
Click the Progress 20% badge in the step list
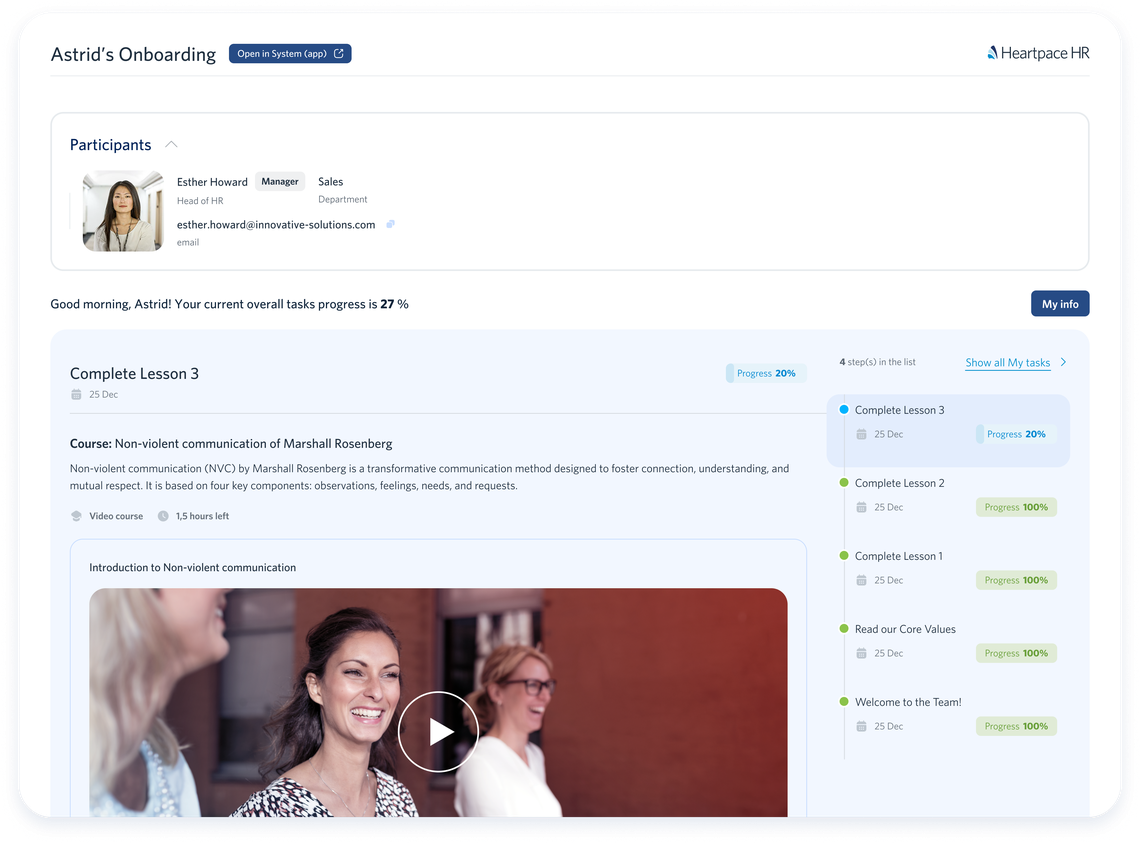pos(1016,434)
